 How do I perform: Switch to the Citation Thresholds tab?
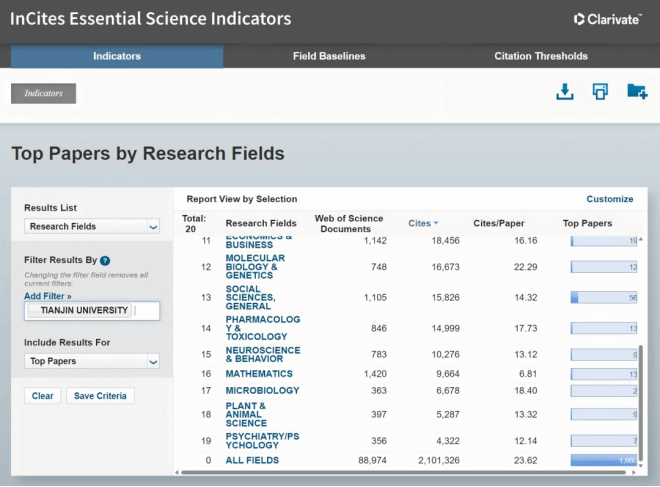541,56
